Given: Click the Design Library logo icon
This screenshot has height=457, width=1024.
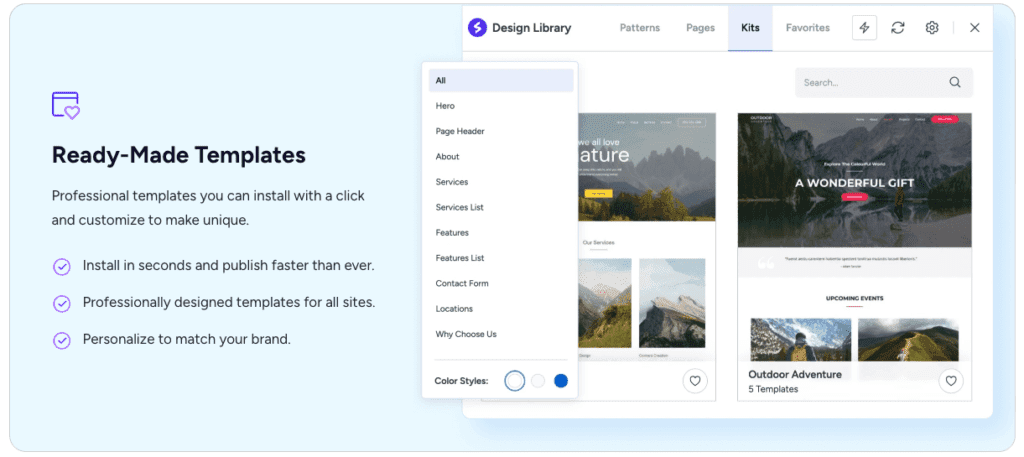Looking at the screenshot, I should click(x=477, y=27).
